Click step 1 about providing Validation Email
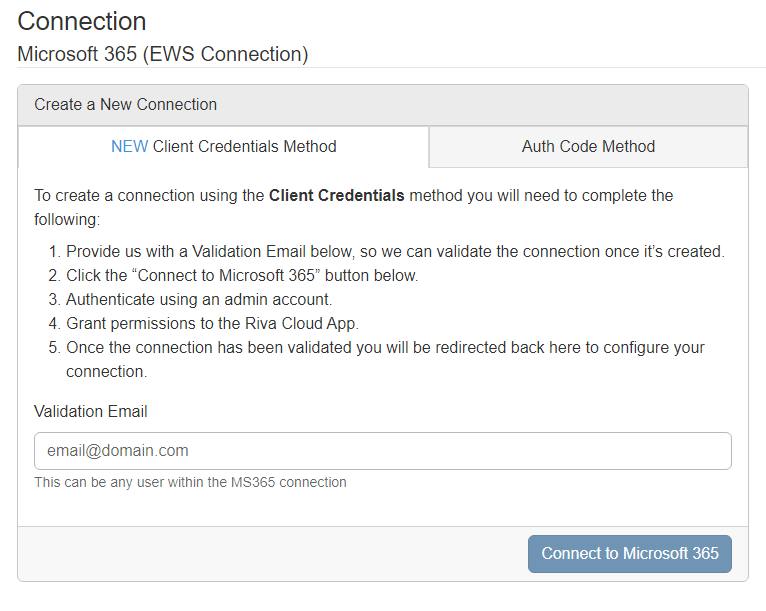 395,251
